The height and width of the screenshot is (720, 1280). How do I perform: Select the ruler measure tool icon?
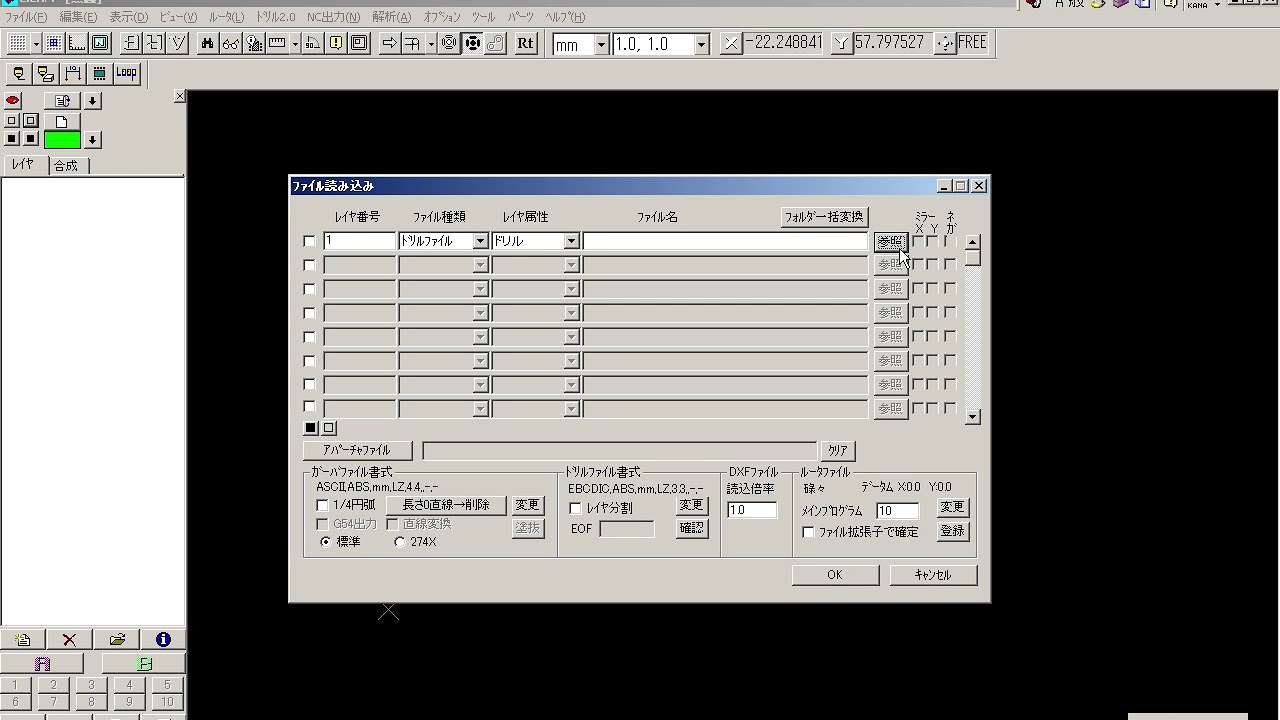pos(277,44)
